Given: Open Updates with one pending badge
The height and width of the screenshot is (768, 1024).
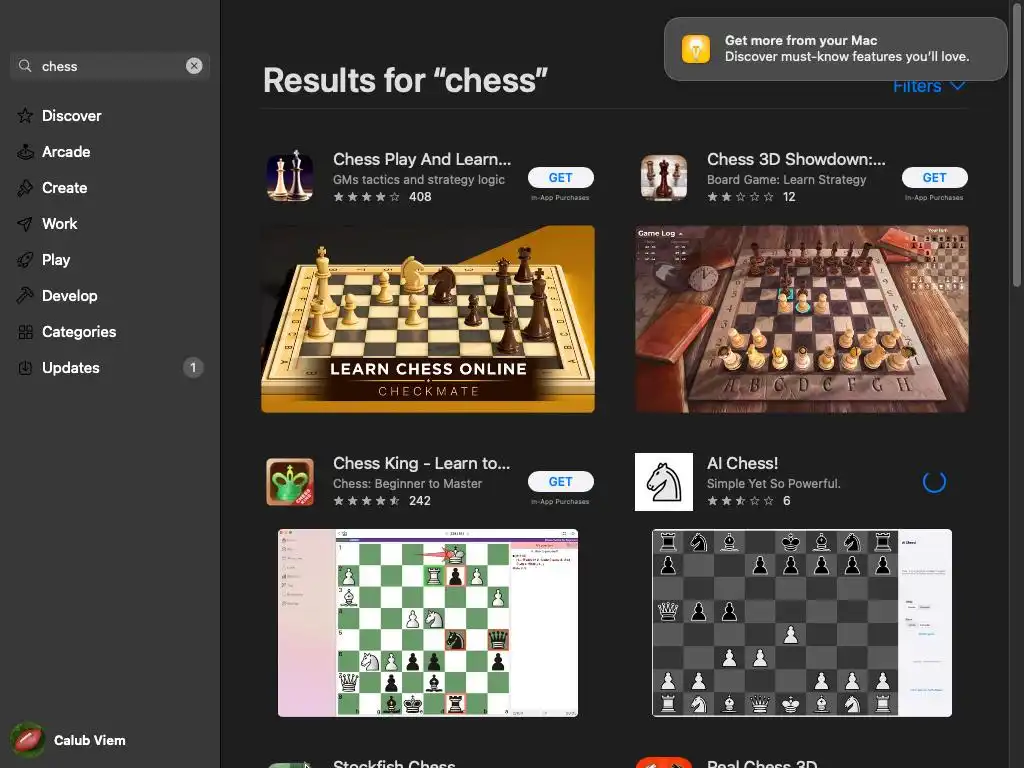Looking at the screenshot, I should tap(110, 368).
